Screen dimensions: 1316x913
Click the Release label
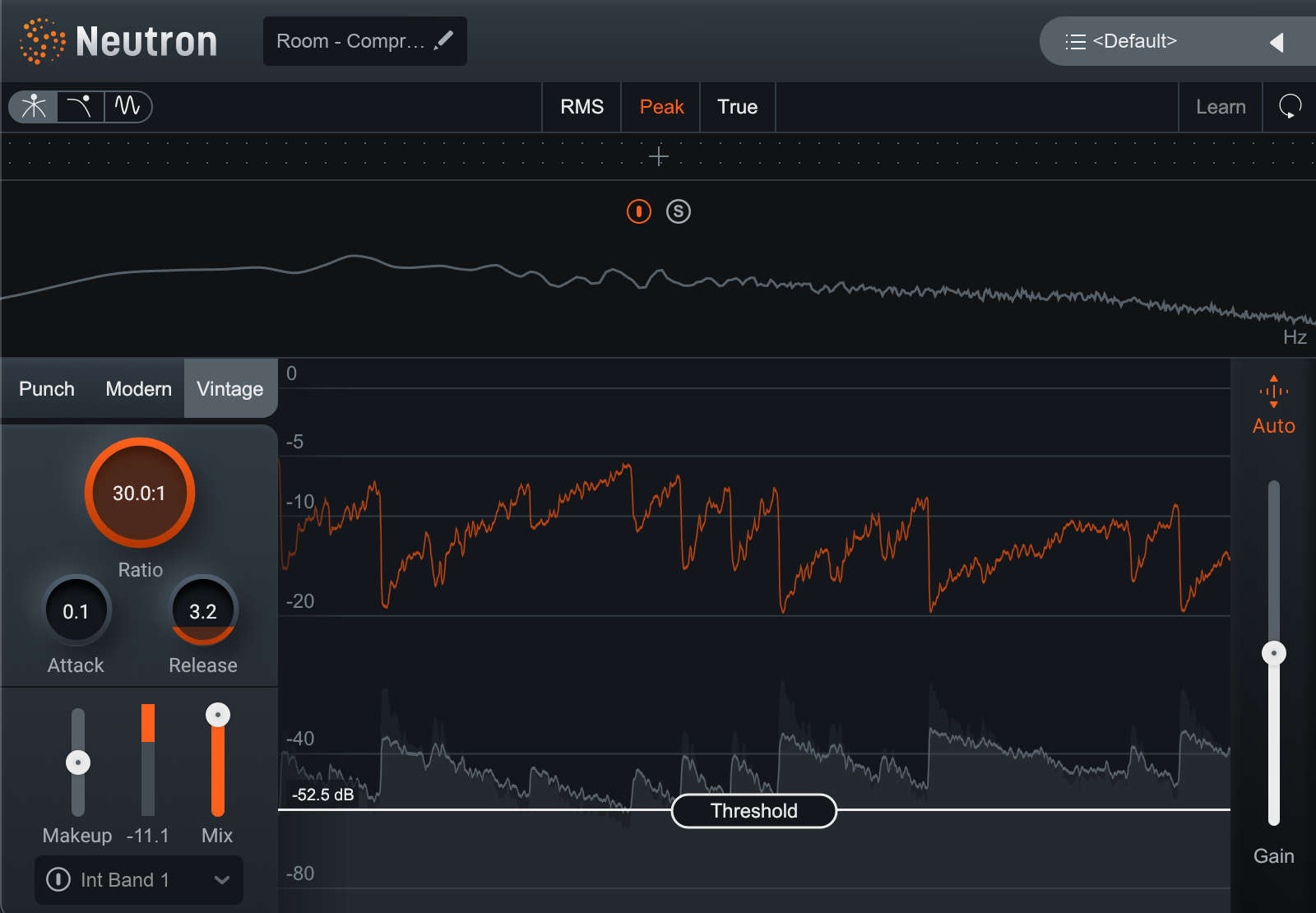pyautogui.click(x=203, y=665)
